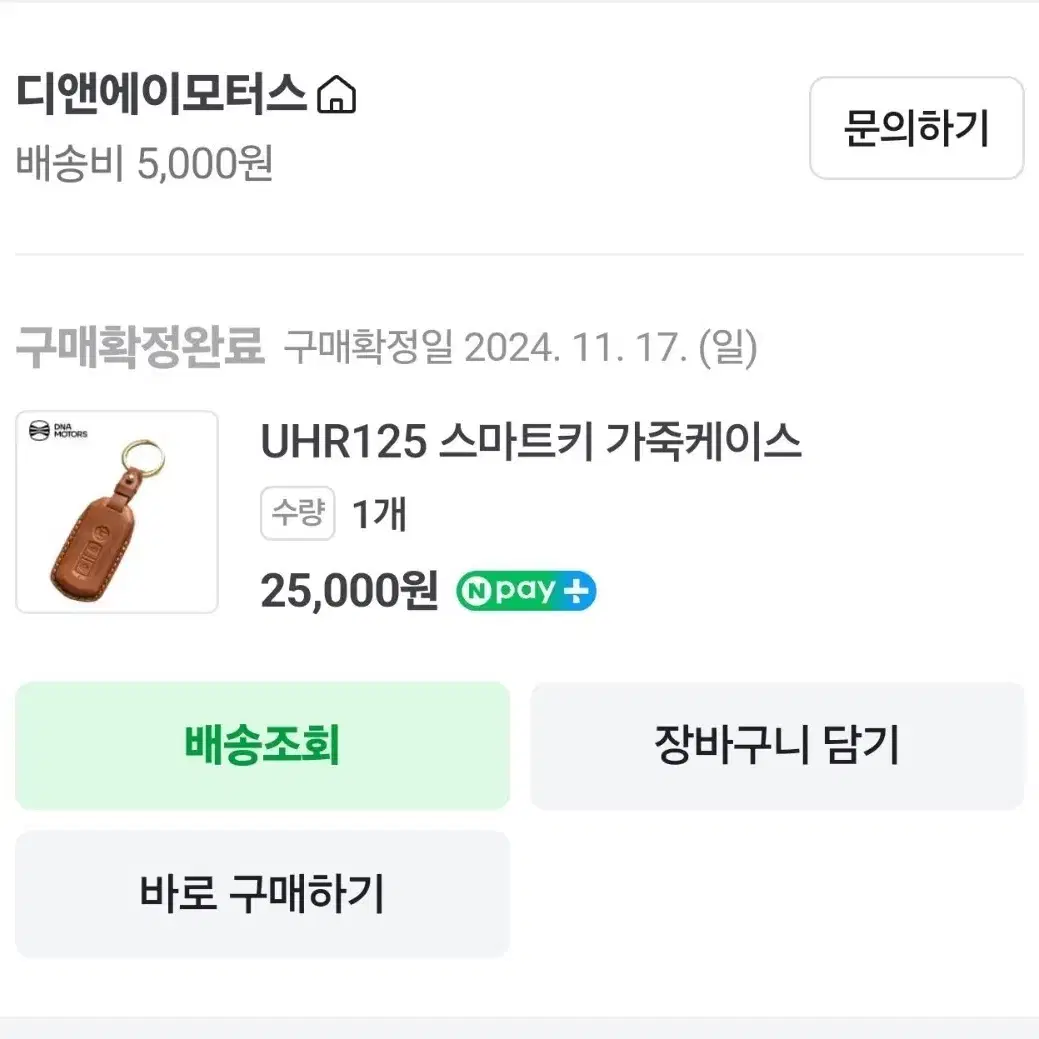Screen dimensions: 1039x1039
Task: Open the UHR125 스마트키 가죽케이스 product title
Action: click(x=531, y=442)
